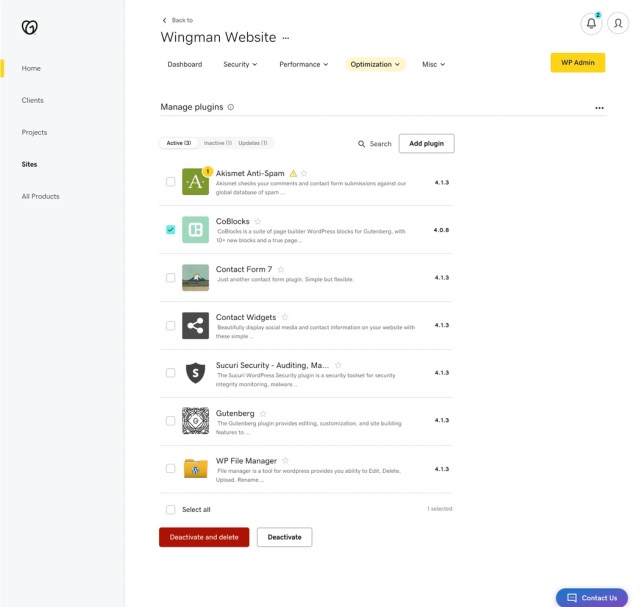This screenshot has width=640, height=607.
Task: Expand the Optimization dropdown
Action: (375, 64)
